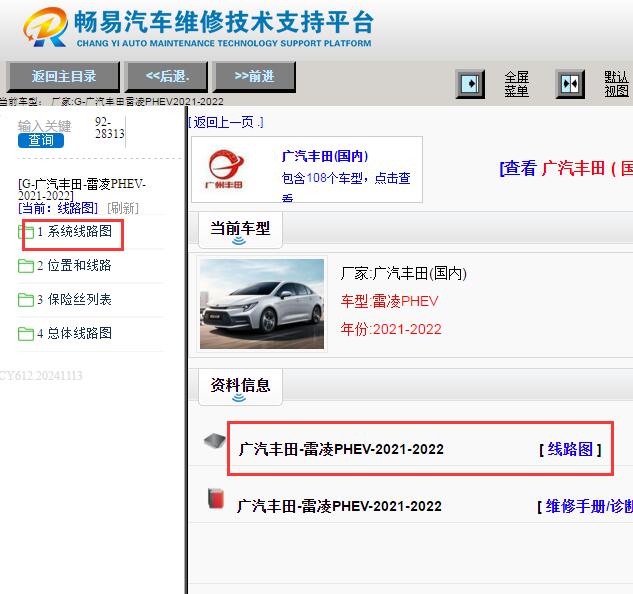Image resolution: width=633 pixels, height=594 pixels.
Task: Click the 广汽丰田-雷凌PHEV-2021-2022 title in 线路图 row
Action: pos(341,449)
